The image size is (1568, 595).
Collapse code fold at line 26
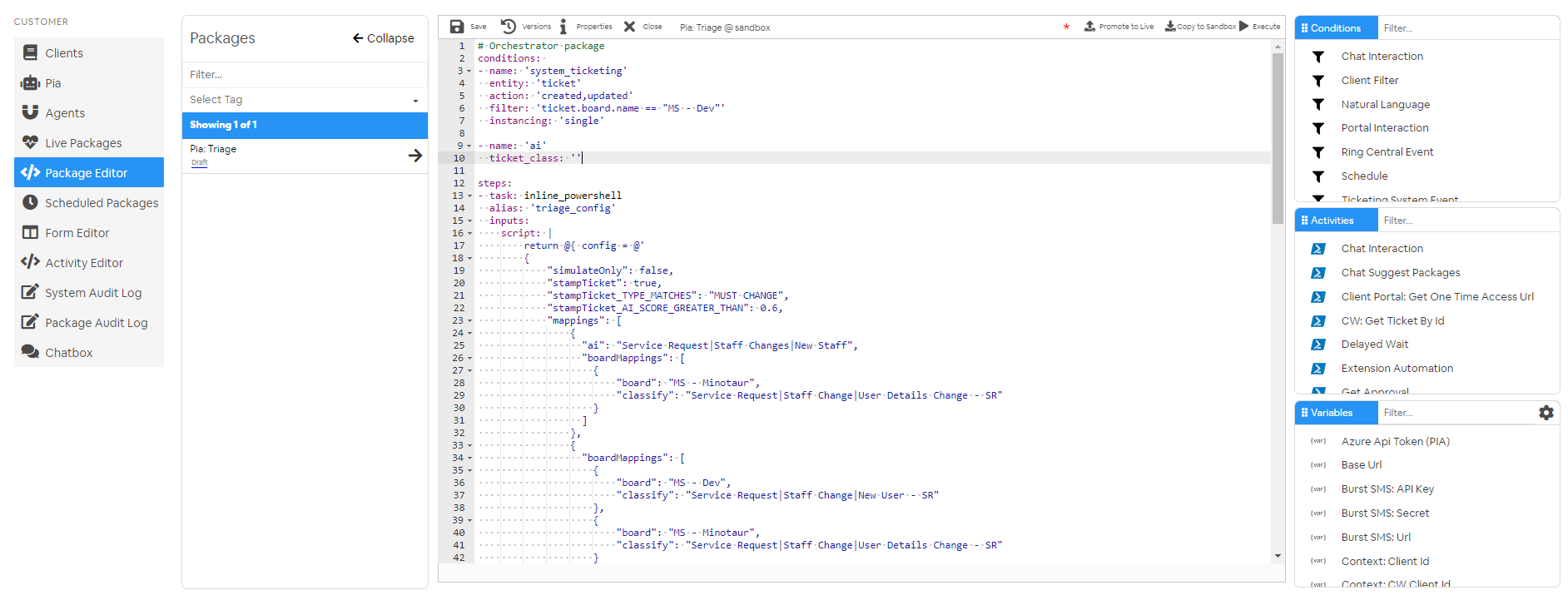469,359
